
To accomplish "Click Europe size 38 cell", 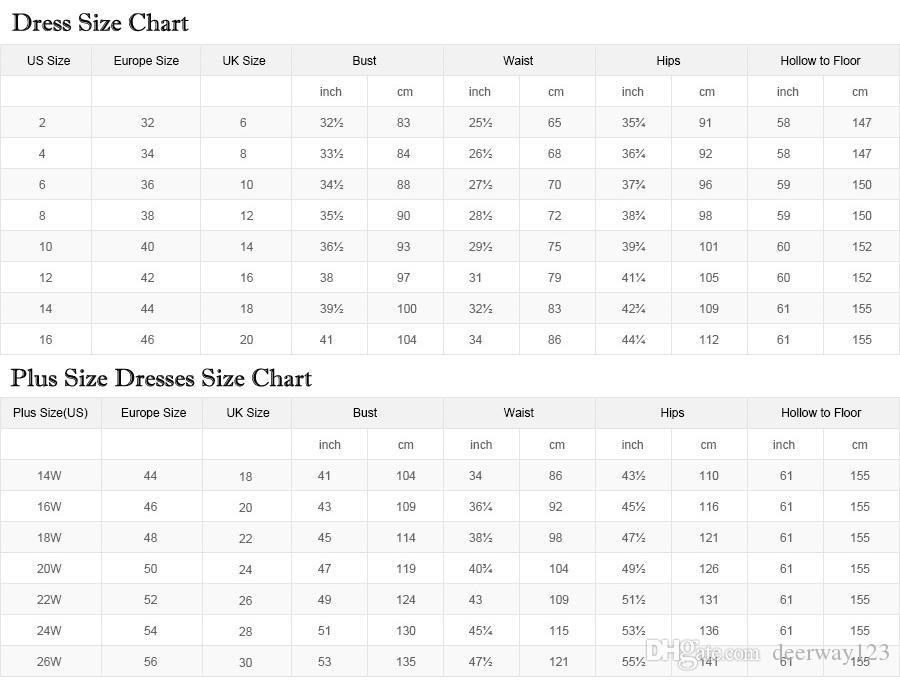I will (x=147, y=216).
